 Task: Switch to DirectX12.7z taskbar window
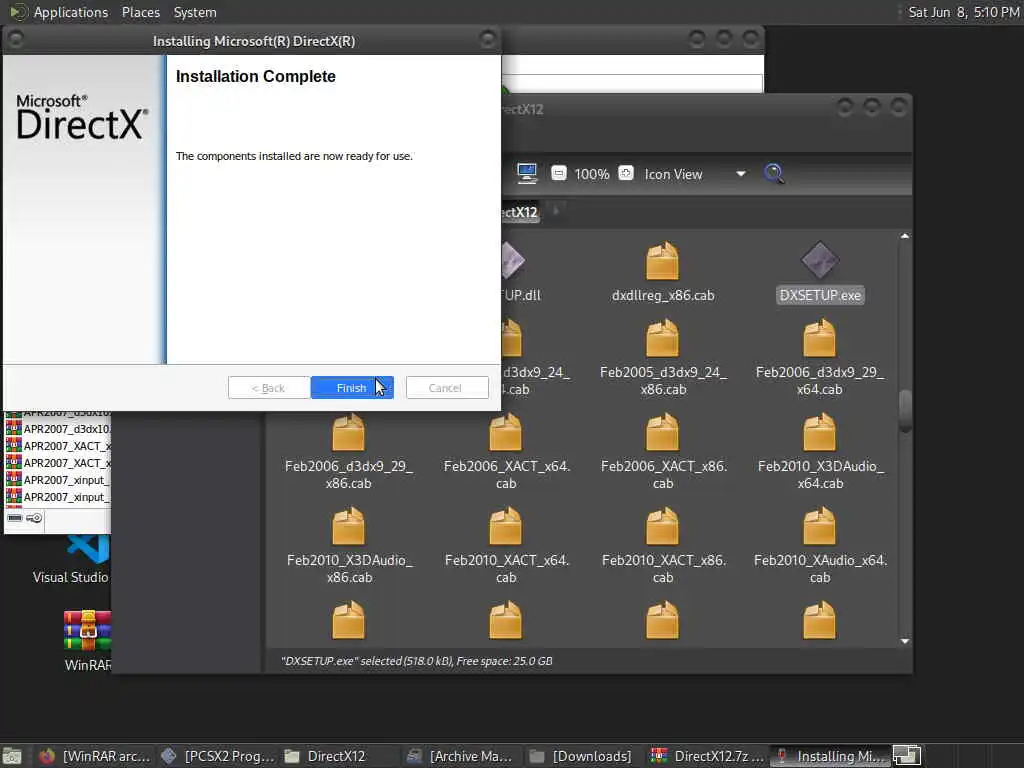click(707, 756)
